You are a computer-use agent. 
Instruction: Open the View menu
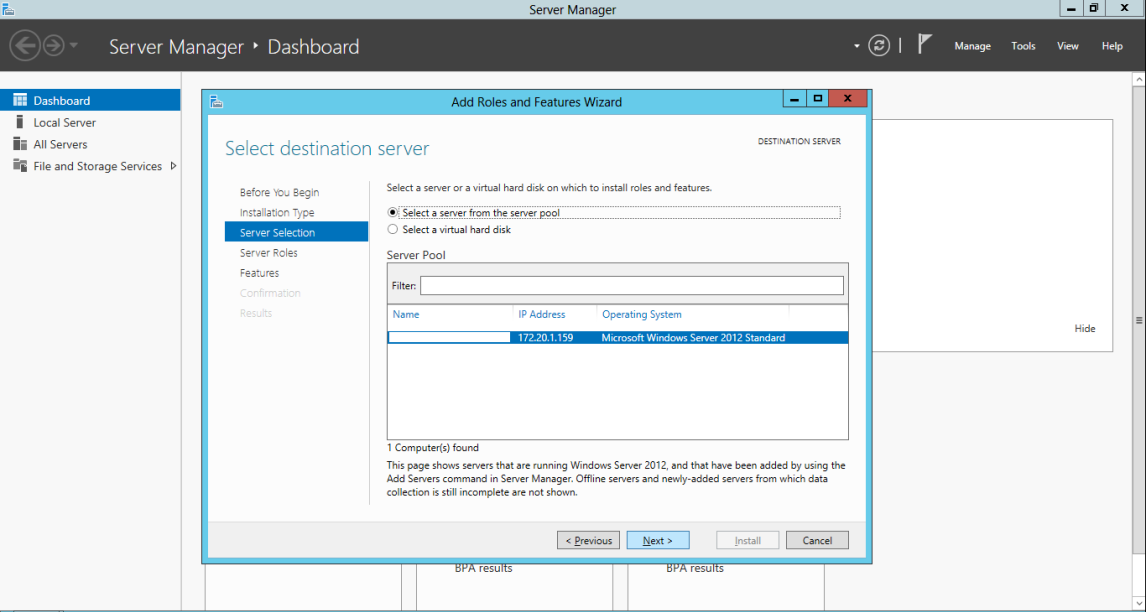[1067, 46]
